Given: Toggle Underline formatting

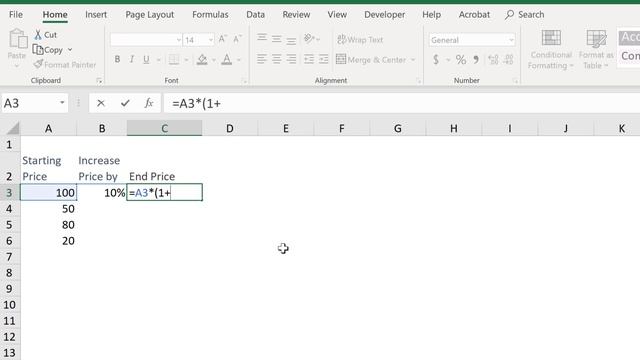Looking at the screenshot, I should coord(146,60).
